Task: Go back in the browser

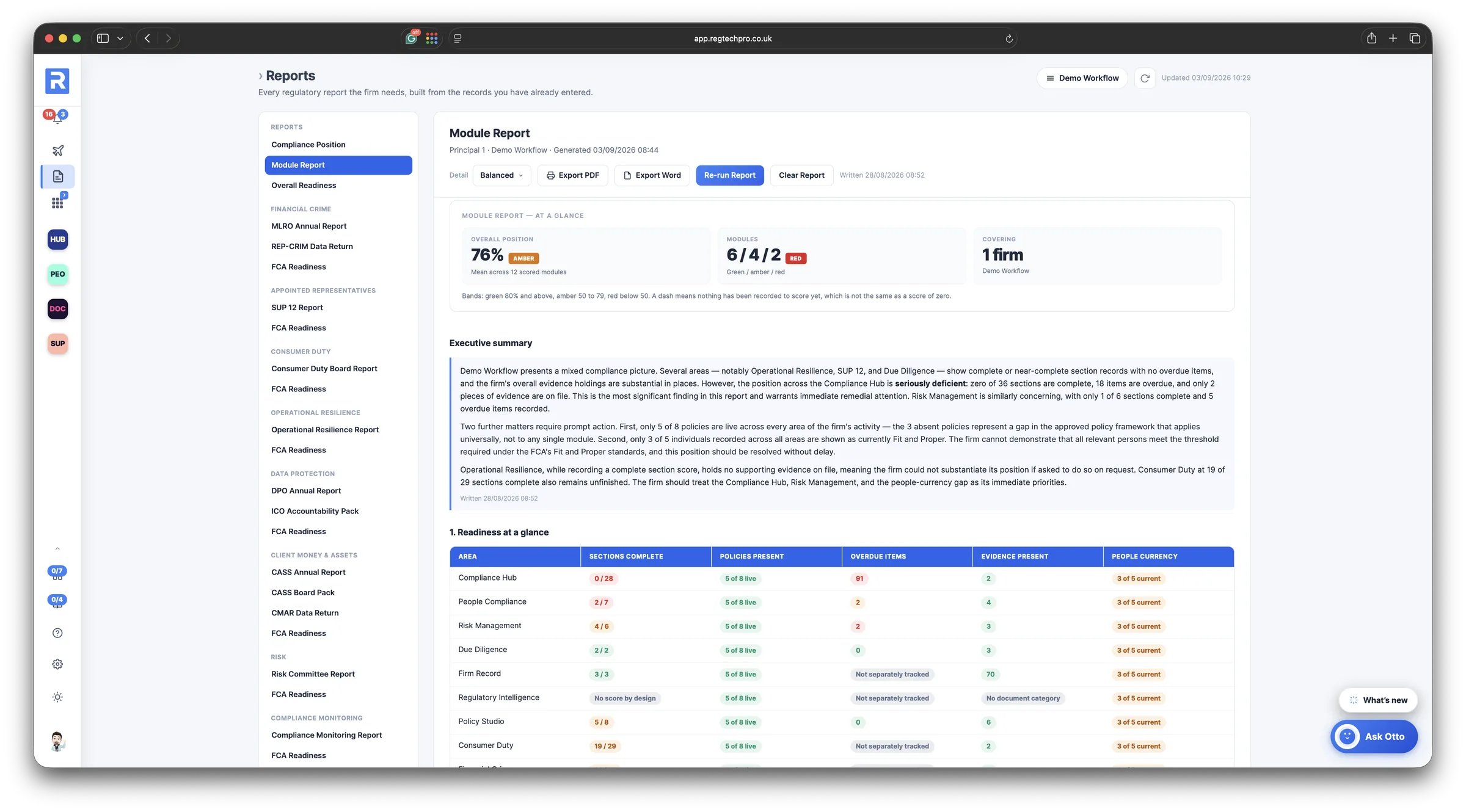Action: pos(147,38)
